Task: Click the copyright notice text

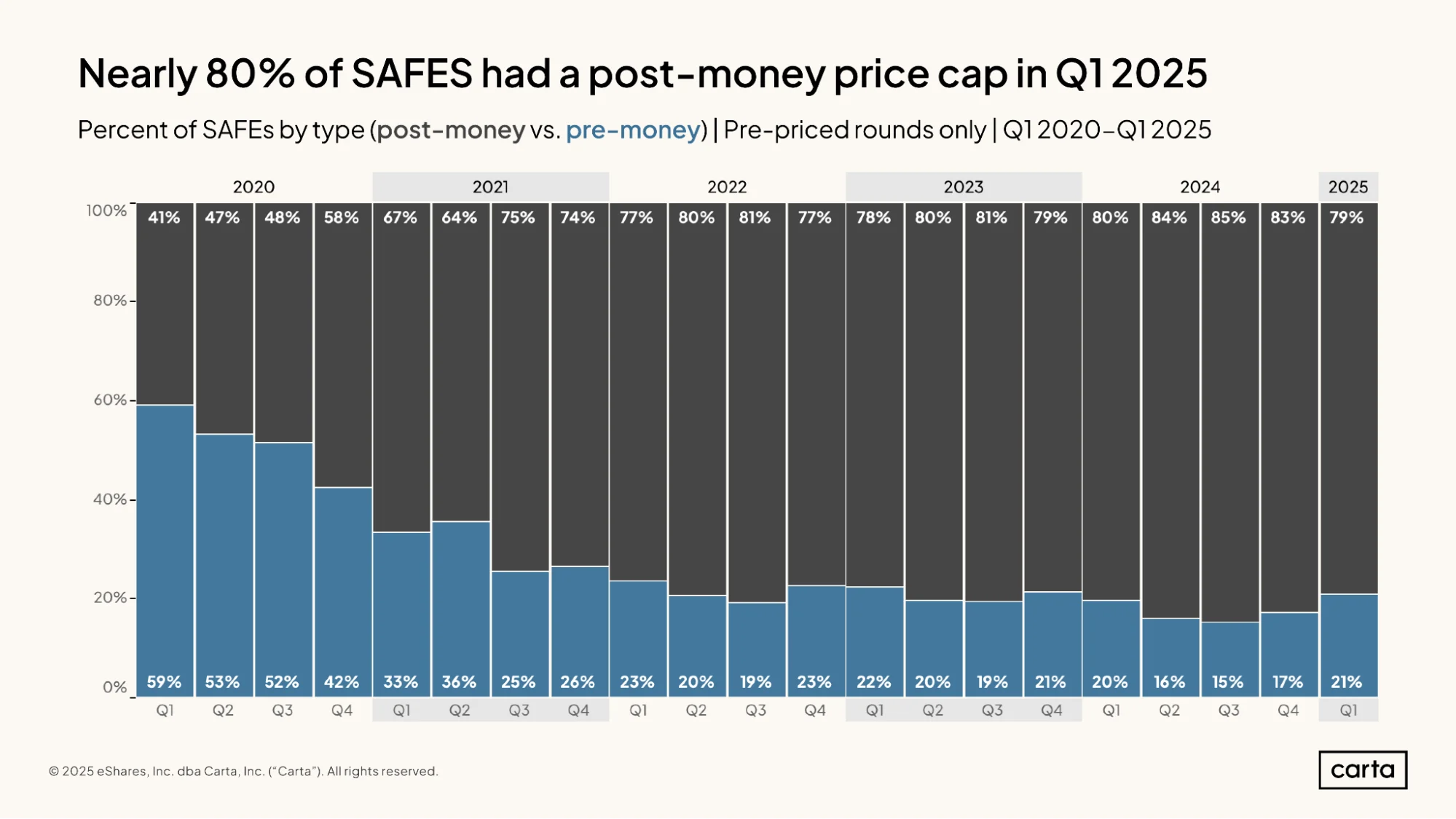Action: pos(243,771)
